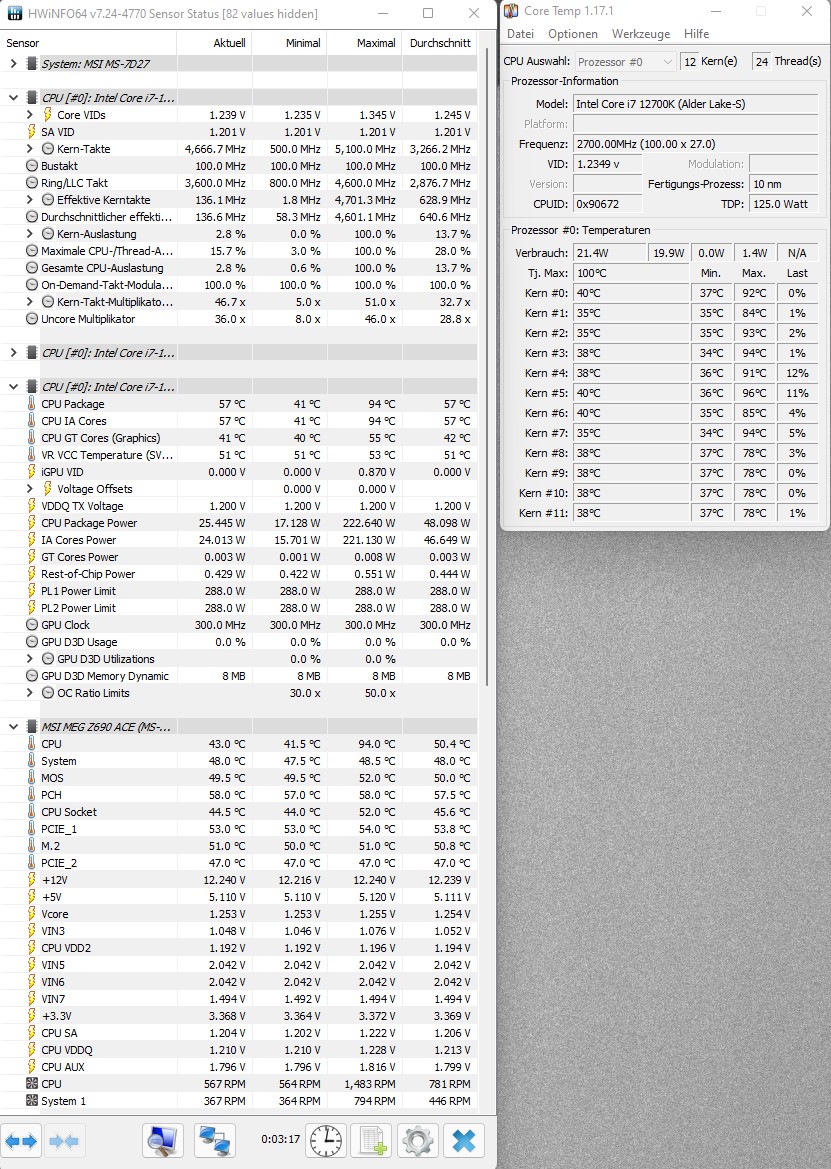Click the fan icon beside System 1
The width and height of the screenshot is (831, 1169).
[31, 1100]
